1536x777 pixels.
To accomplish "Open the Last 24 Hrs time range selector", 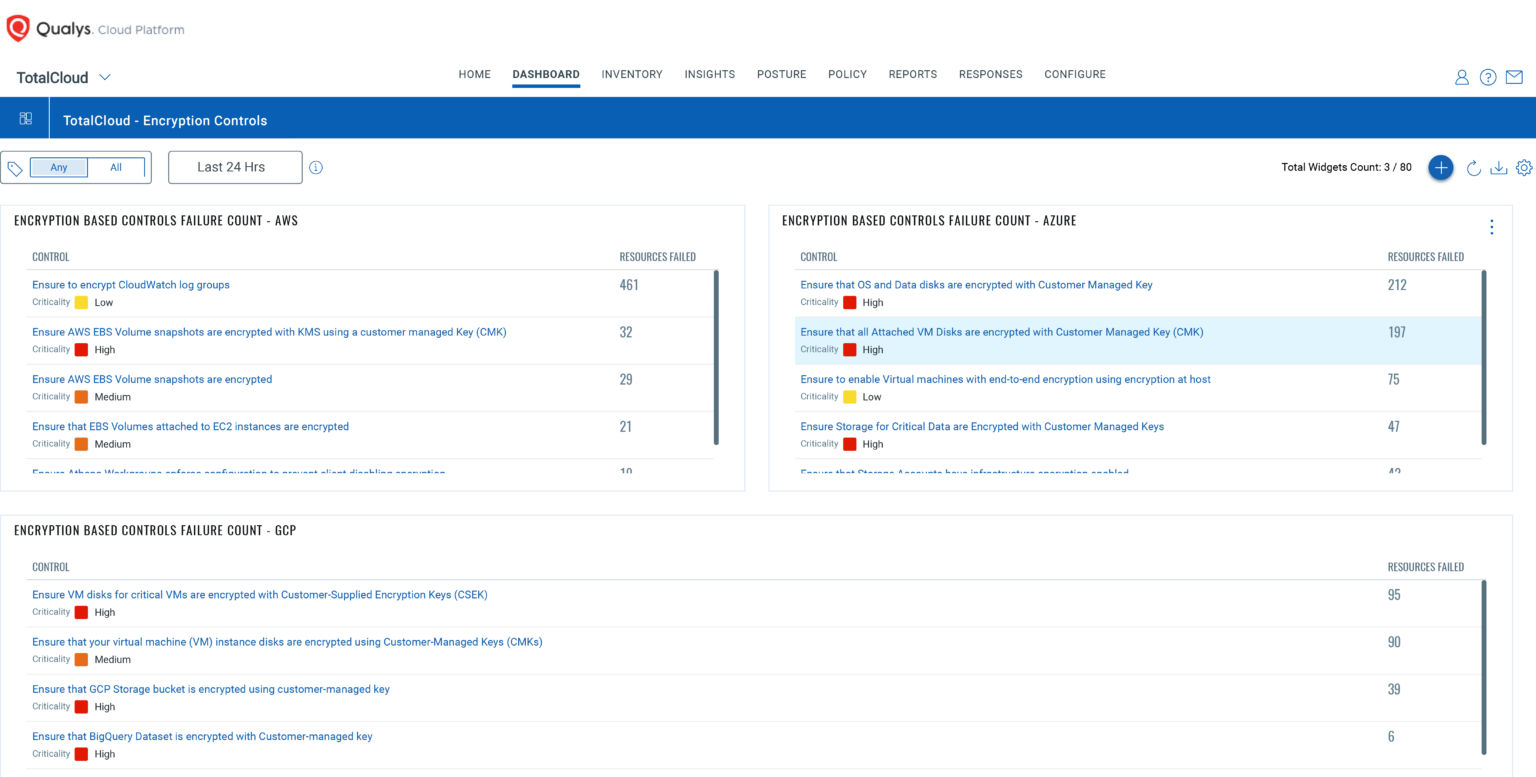I will [234, 166].
